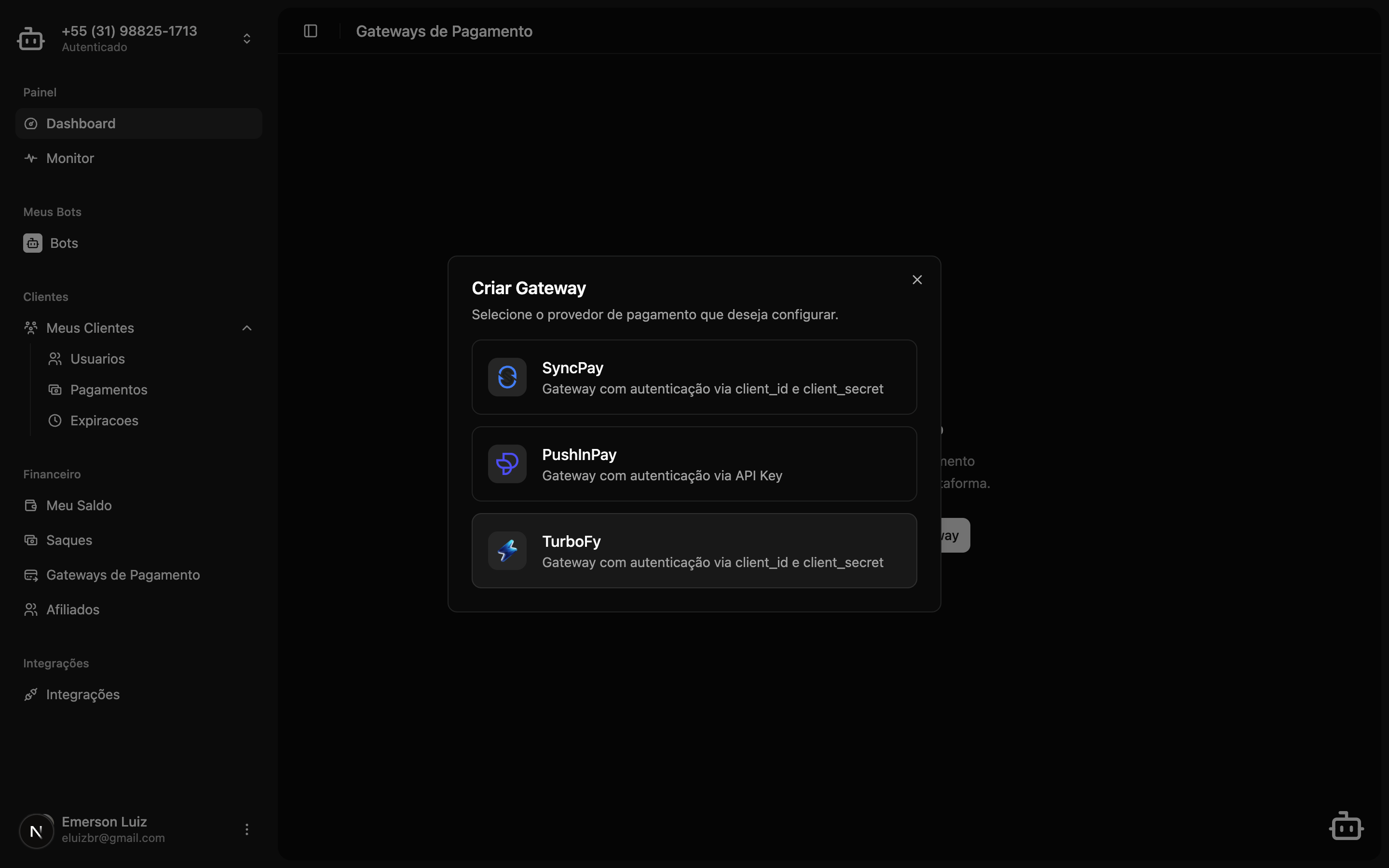1389x868 pixels.
Task: Click the Integrações plug icon
Action: 31,694
